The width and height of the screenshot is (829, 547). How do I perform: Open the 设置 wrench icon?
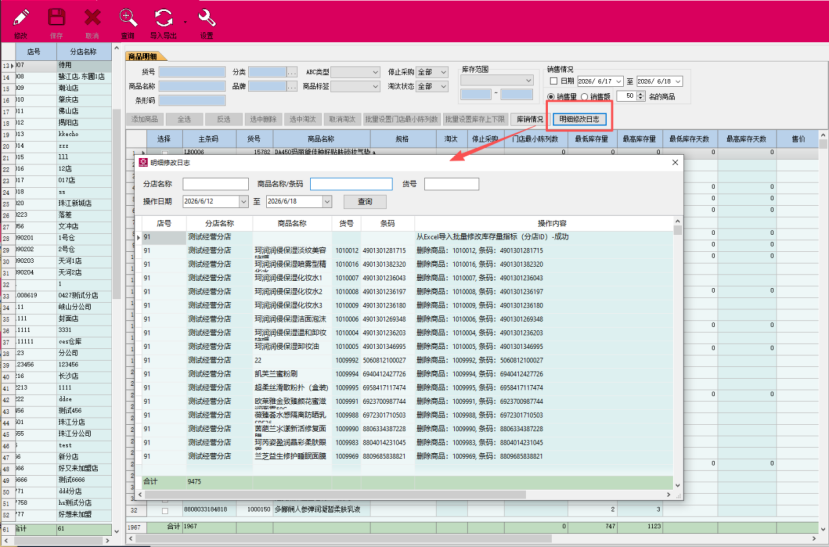[x=207, y=18]
